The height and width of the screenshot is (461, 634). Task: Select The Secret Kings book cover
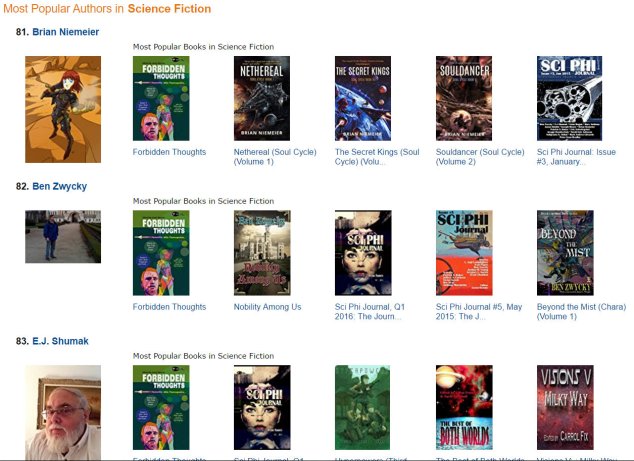click(363, 98)
